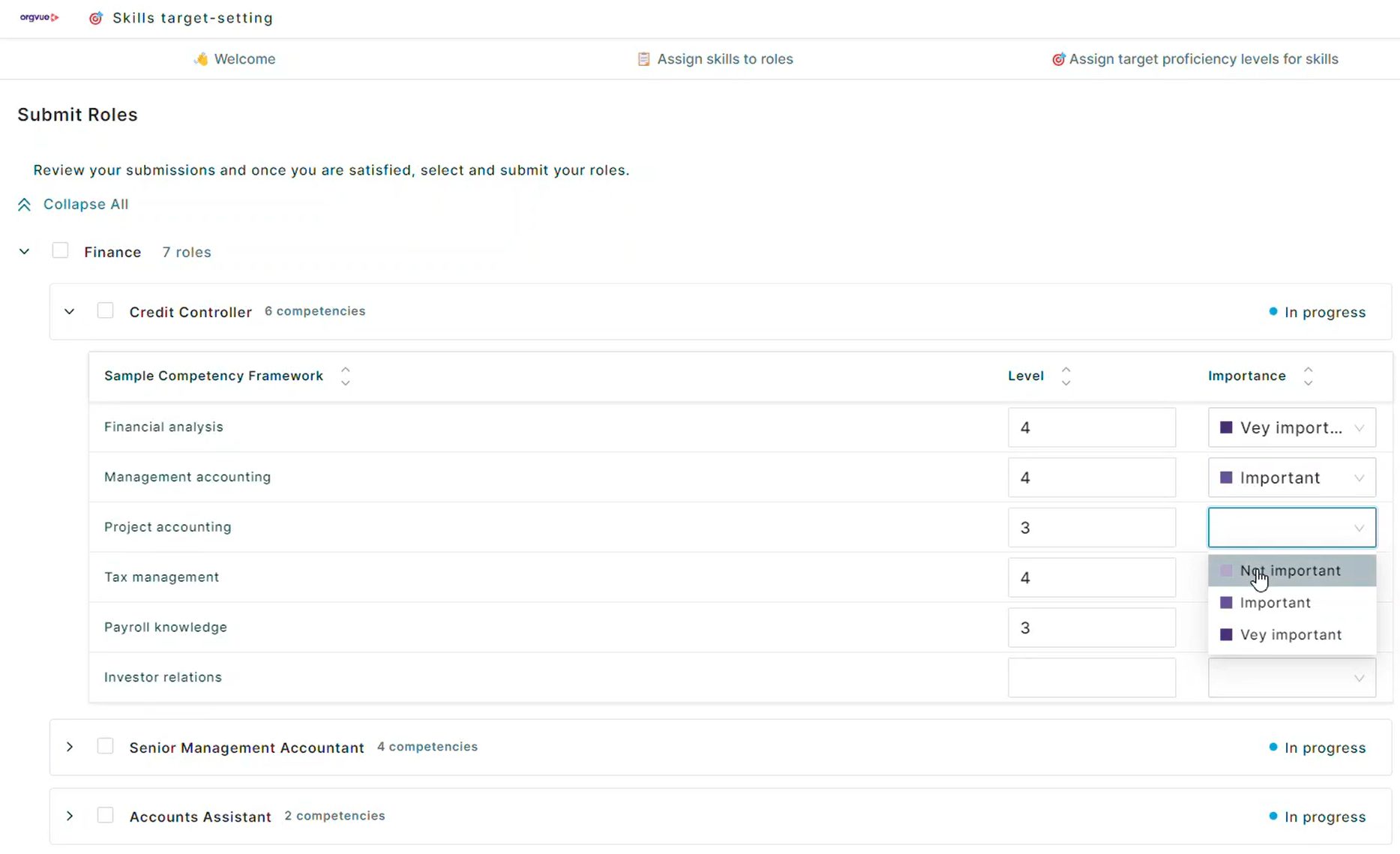Click the waving hand icon next to Welcome

(x=200, y=59)
